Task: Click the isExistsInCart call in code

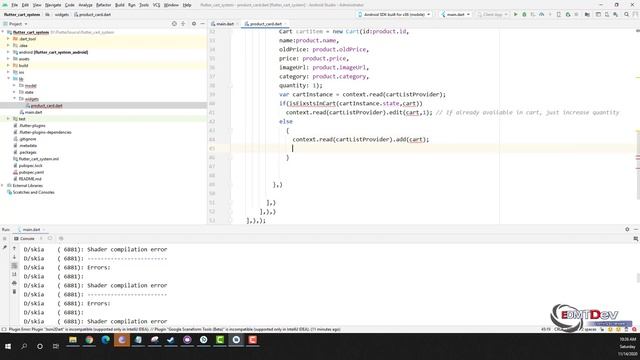Action: pyautogui.click(x=312, y=103)
